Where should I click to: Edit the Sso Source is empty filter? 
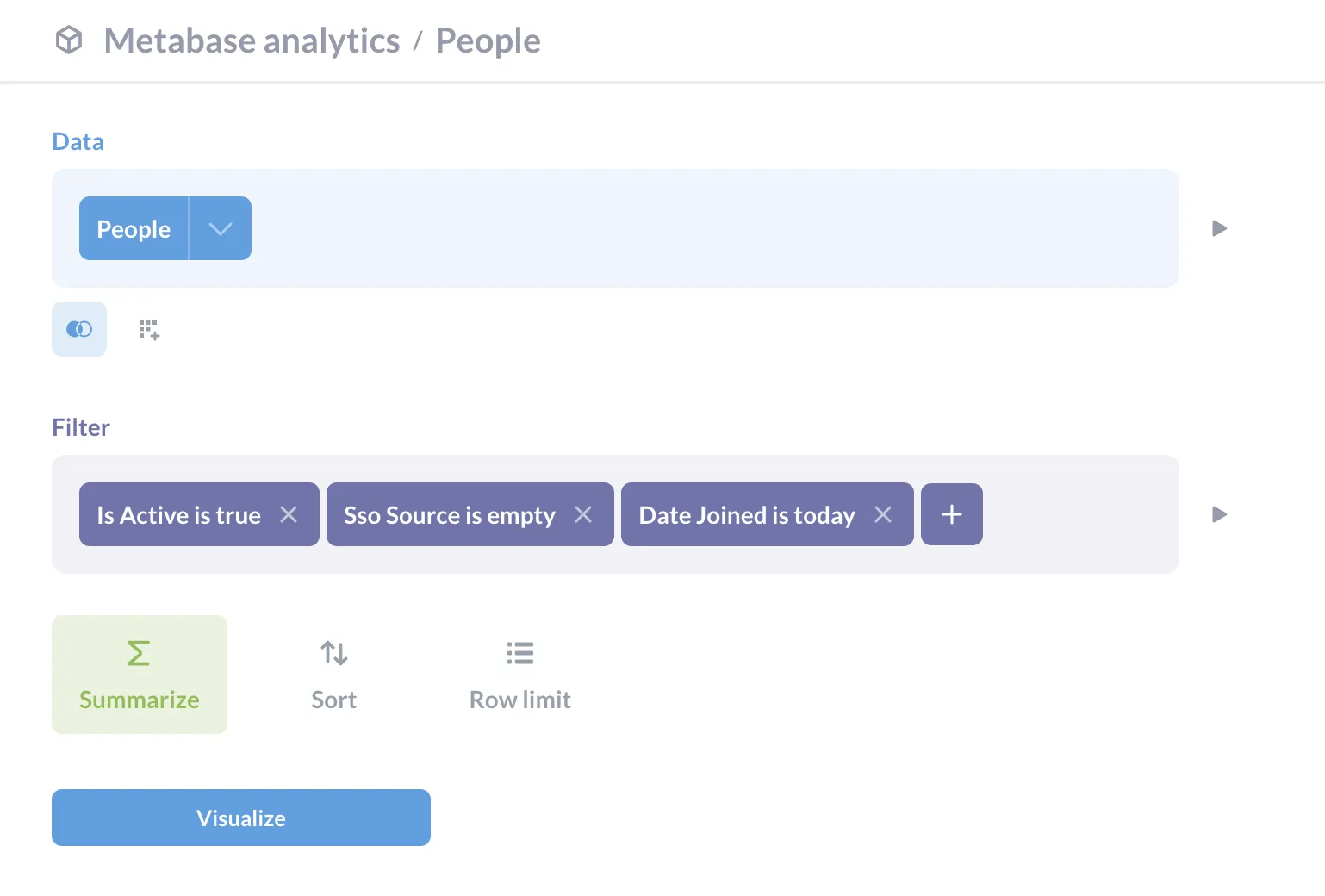tap(449, 515)
